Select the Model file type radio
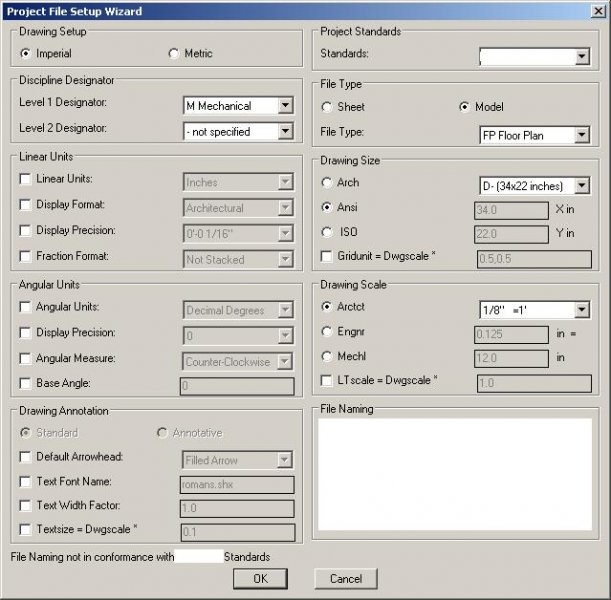This screenshot has height=600, width=611. point(464,107)
